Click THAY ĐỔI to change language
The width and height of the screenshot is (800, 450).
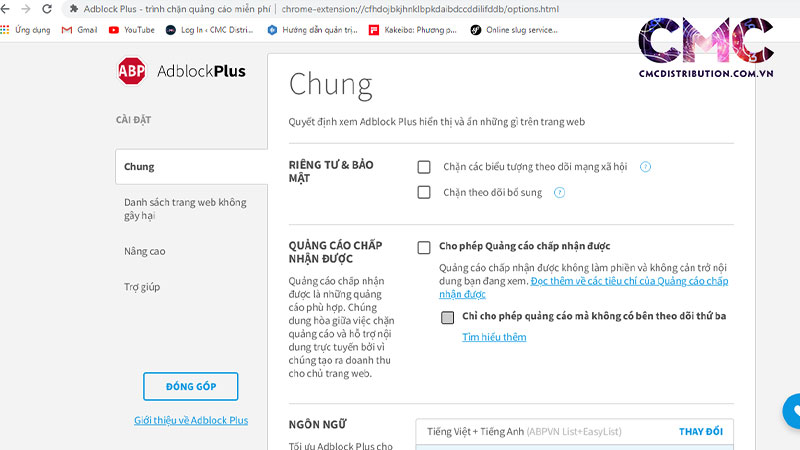coord(701,432)
